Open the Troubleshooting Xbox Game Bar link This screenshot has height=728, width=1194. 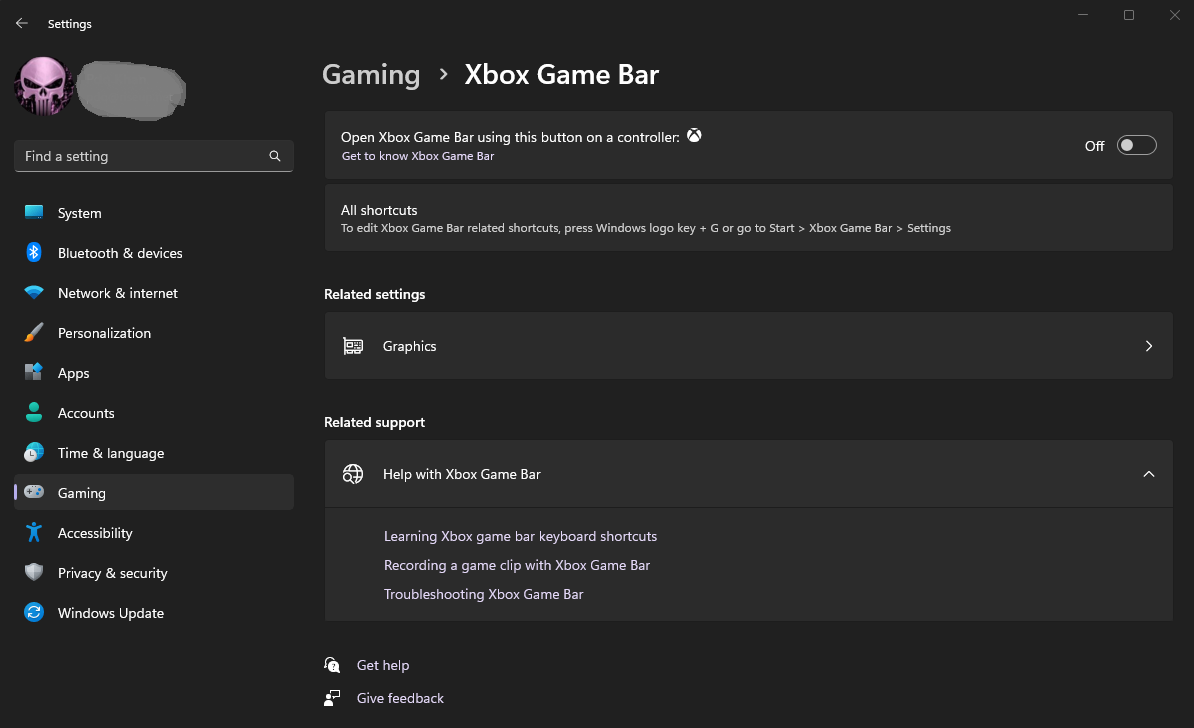point(484,594)
